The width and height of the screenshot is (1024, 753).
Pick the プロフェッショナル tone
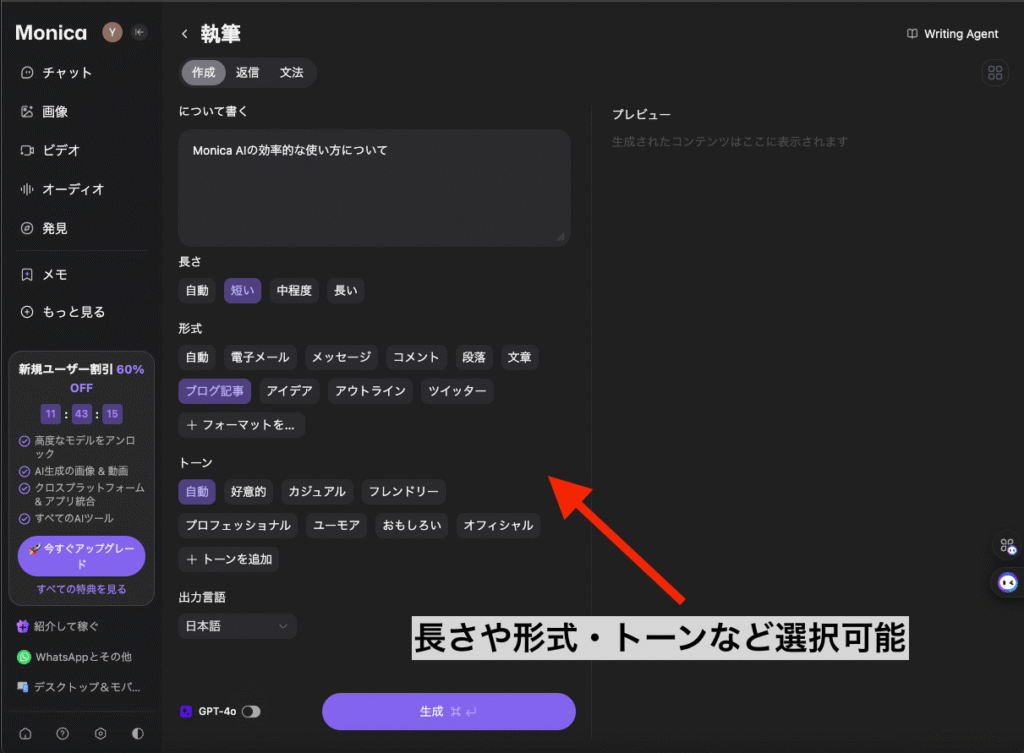pos(238,526)
